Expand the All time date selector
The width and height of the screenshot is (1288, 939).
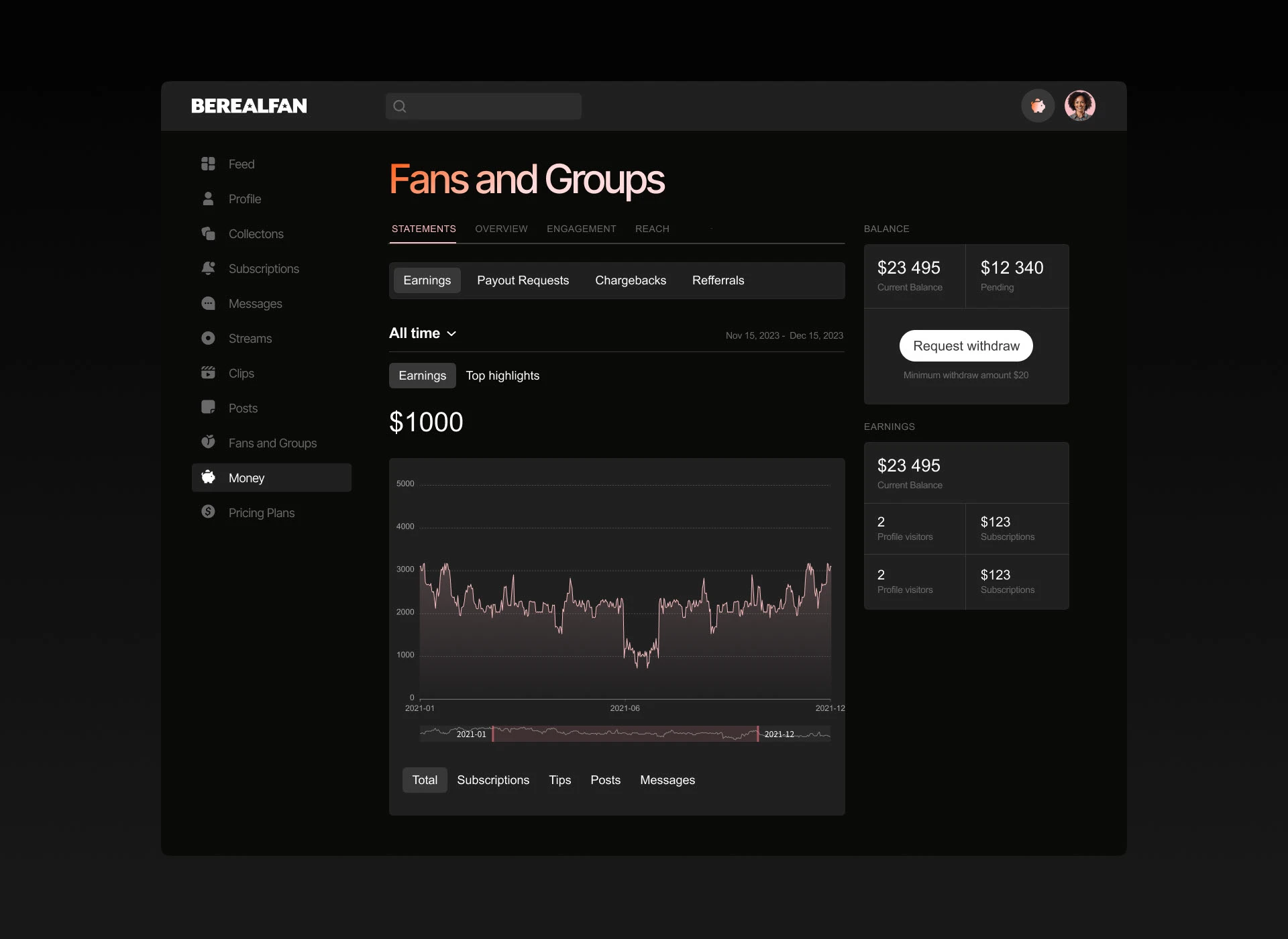pyautogui.click(x=423, y=333)
